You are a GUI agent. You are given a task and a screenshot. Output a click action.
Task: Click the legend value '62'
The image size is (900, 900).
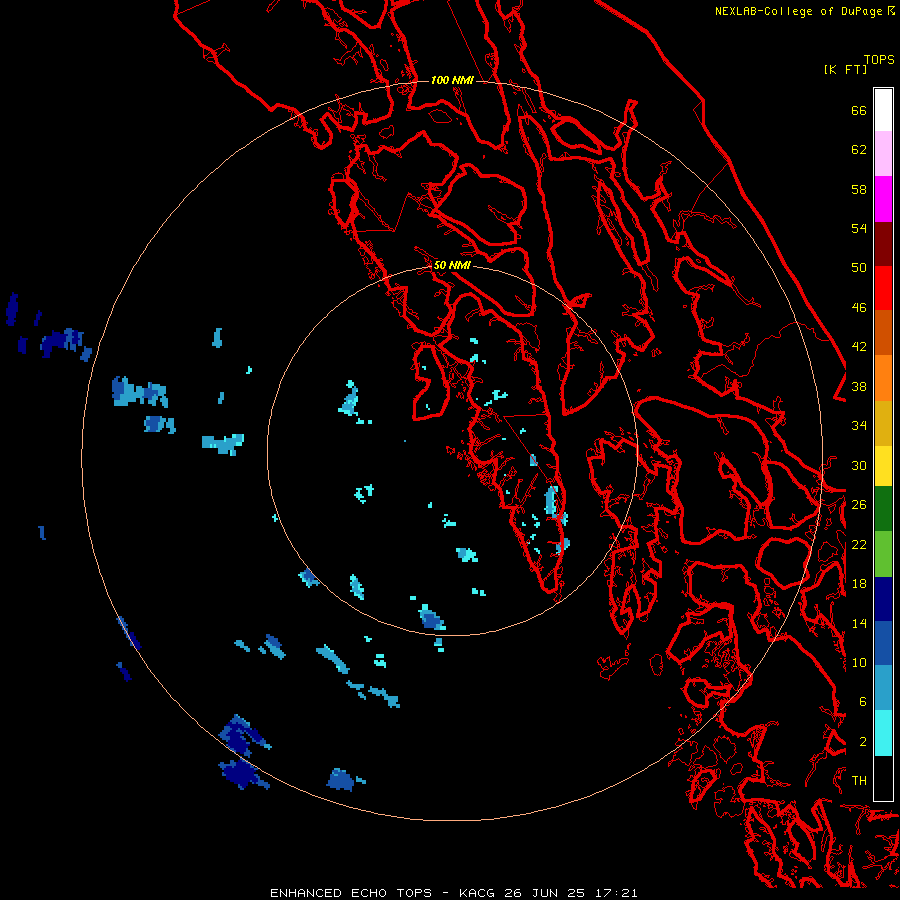click(859, 150)
